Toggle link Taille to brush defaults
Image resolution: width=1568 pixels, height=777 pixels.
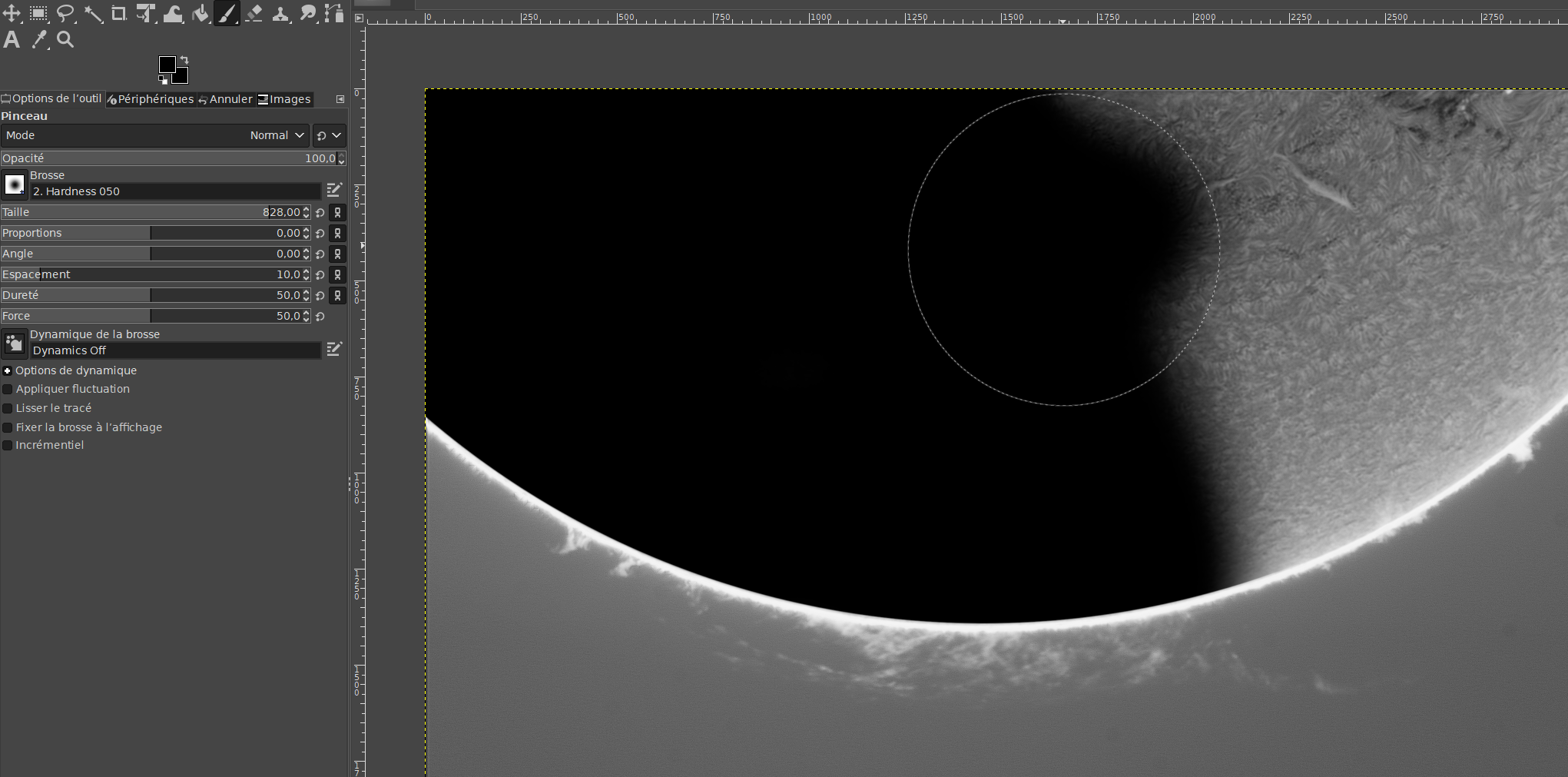click(337, 212)
